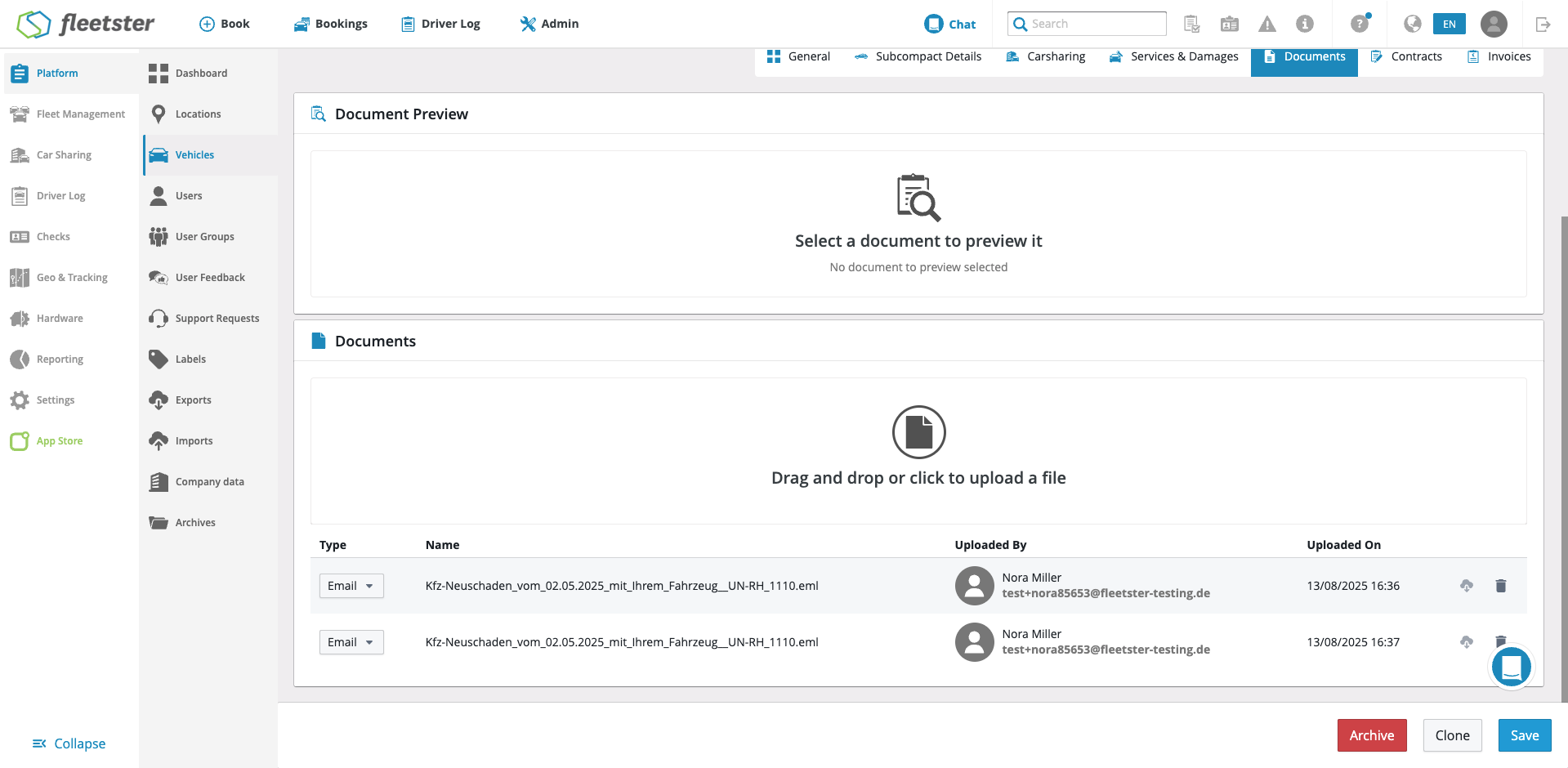Click the globe language icon
Screen dimensions: 1568x768
coord(1413,24)
